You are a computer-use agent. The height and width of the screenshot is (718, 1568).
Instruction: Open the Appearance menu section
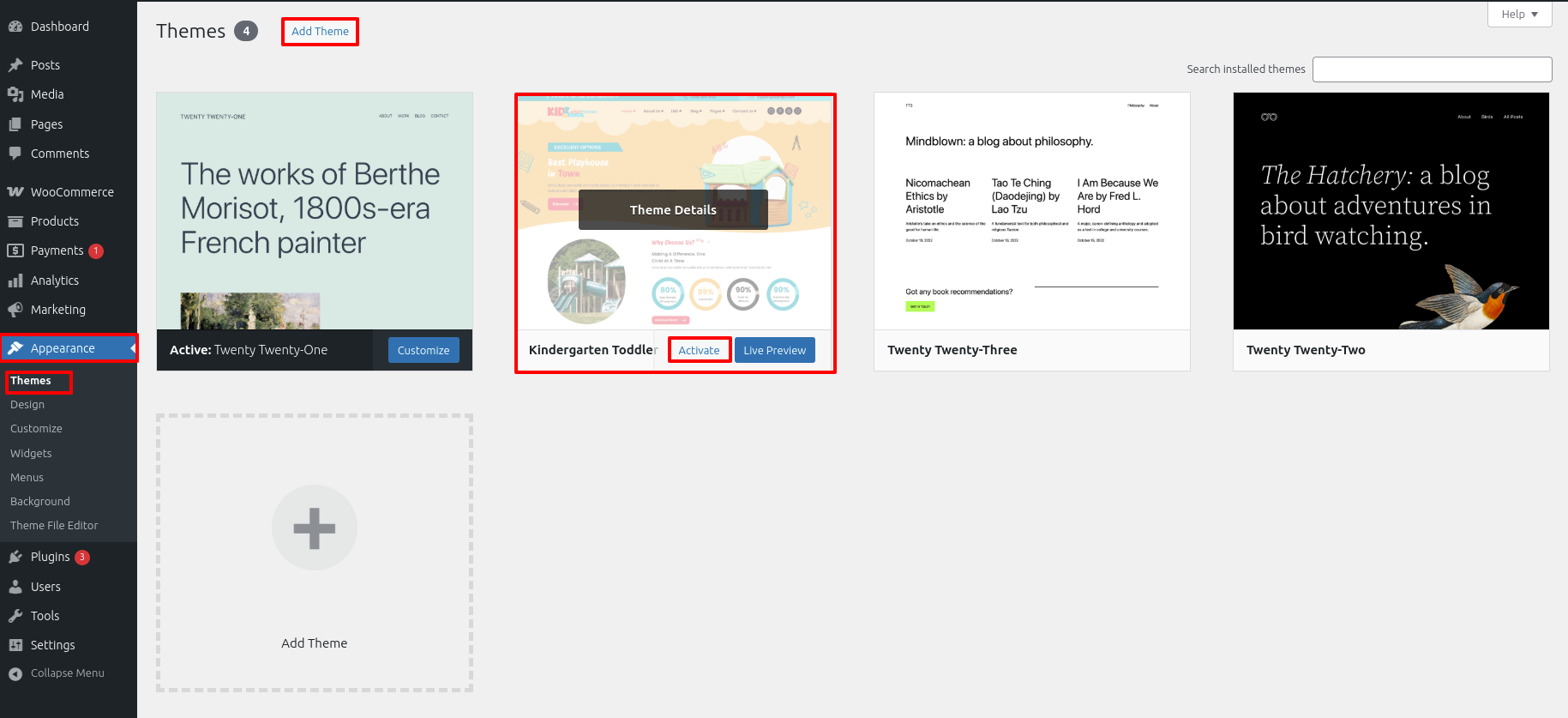click(x=63, y=348)
